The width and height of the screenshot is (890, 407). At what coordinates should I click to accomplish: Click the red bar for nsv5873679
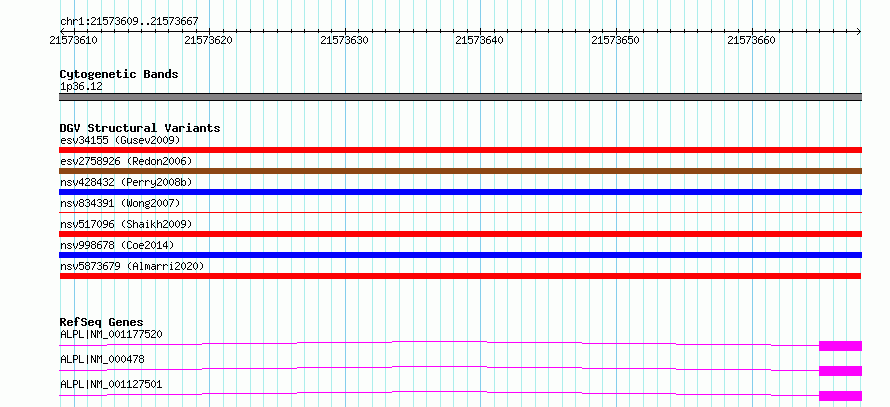coord(460,276)
